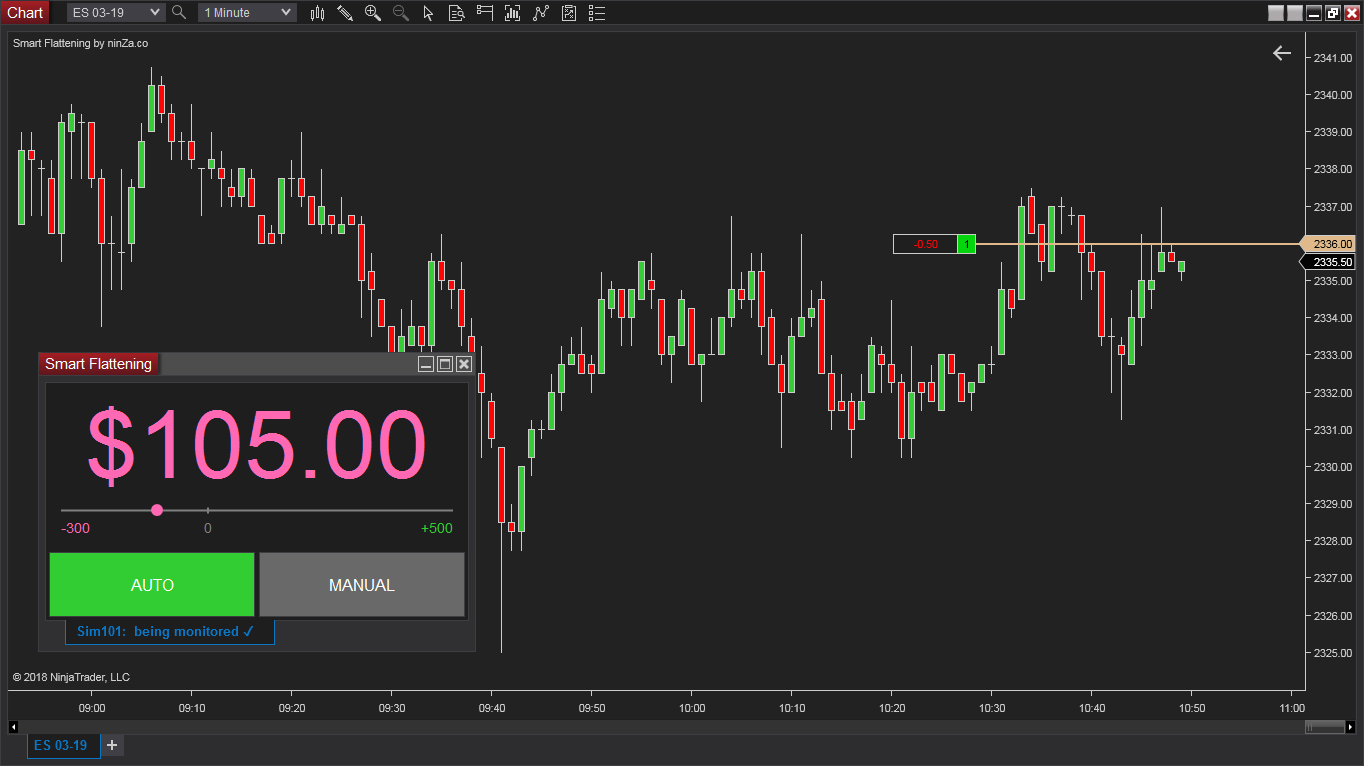The width and height of the screenshot is (1364, 766).
Task: Open the ES 03-19 instrument dropdown
Action: pyautogui.click(x=115, y=13)
